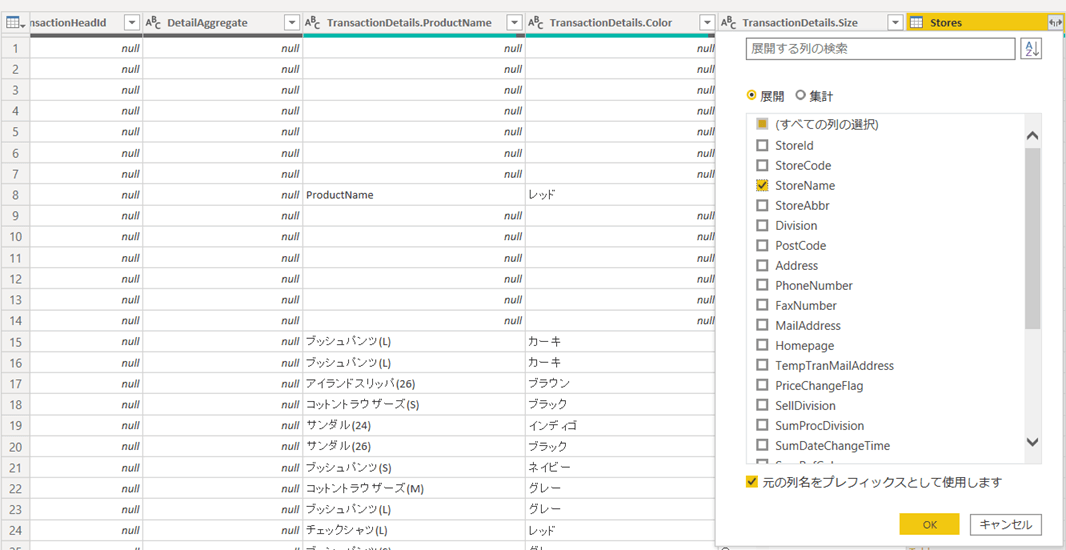Click the アイランドスリッパ(26) cell
The height and width of the screenshot is (550, 1066).
pos(414,383)
